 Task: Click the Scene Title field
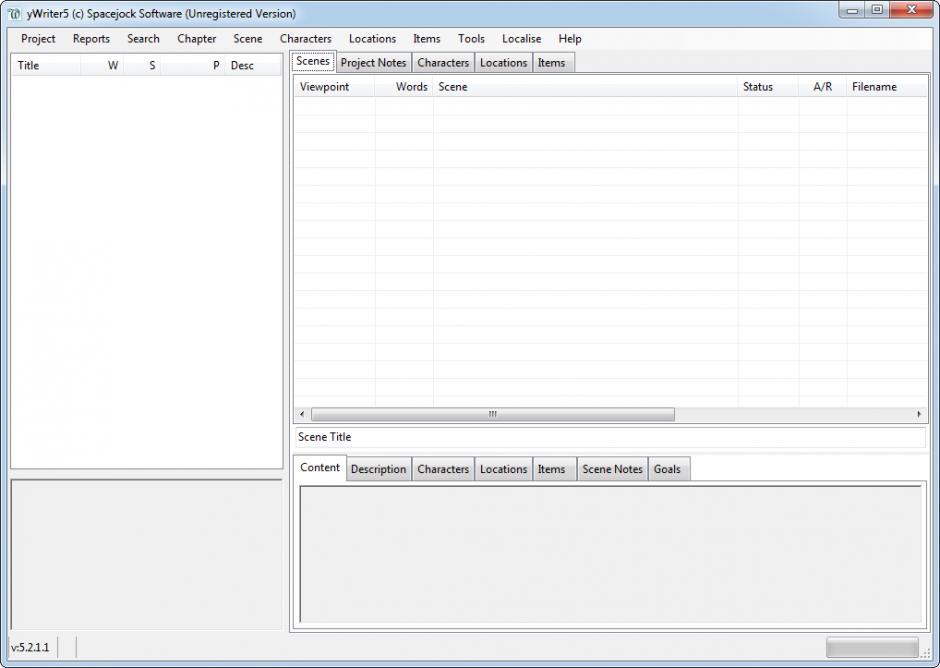[x=610, y=437]
